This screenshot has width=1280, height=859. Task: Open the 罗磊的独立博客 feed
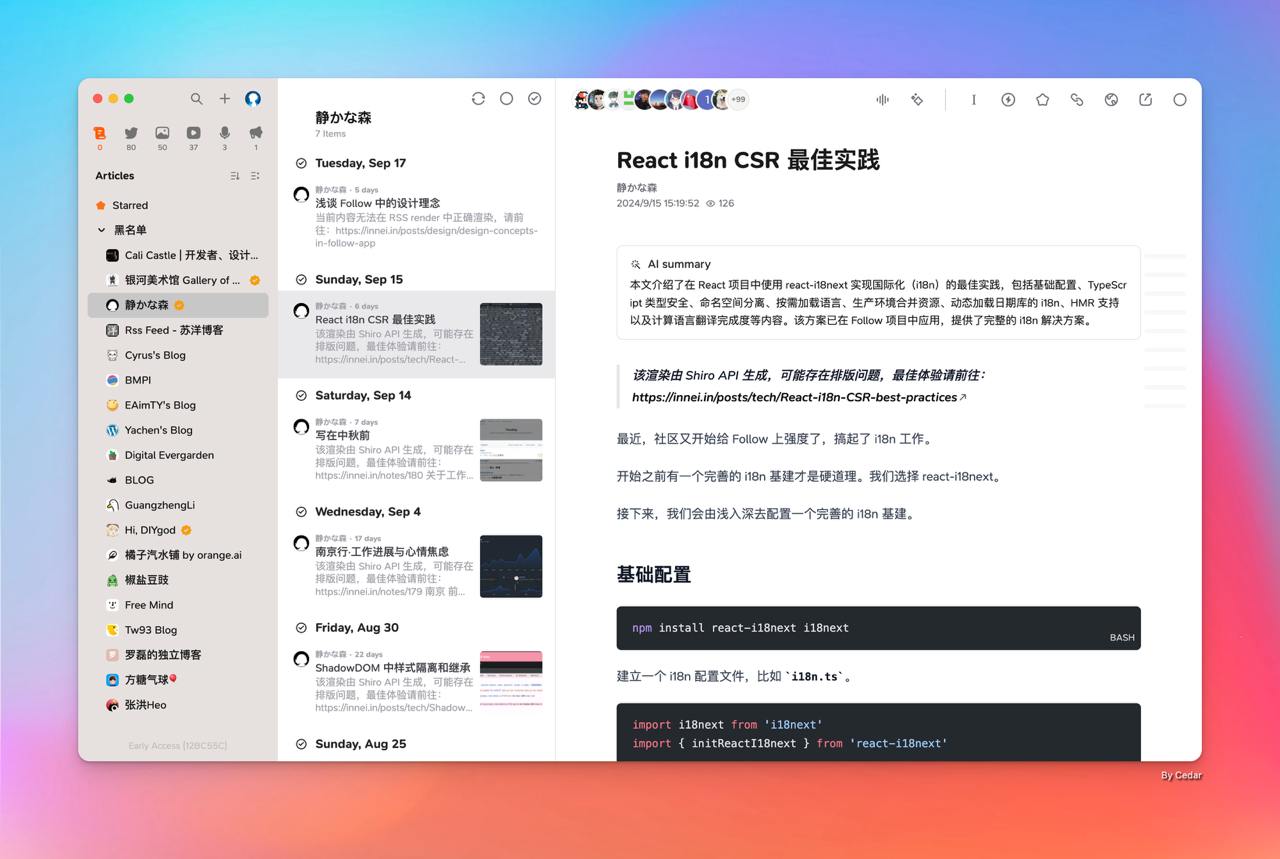pyautogui.click(x=178, y=655)
